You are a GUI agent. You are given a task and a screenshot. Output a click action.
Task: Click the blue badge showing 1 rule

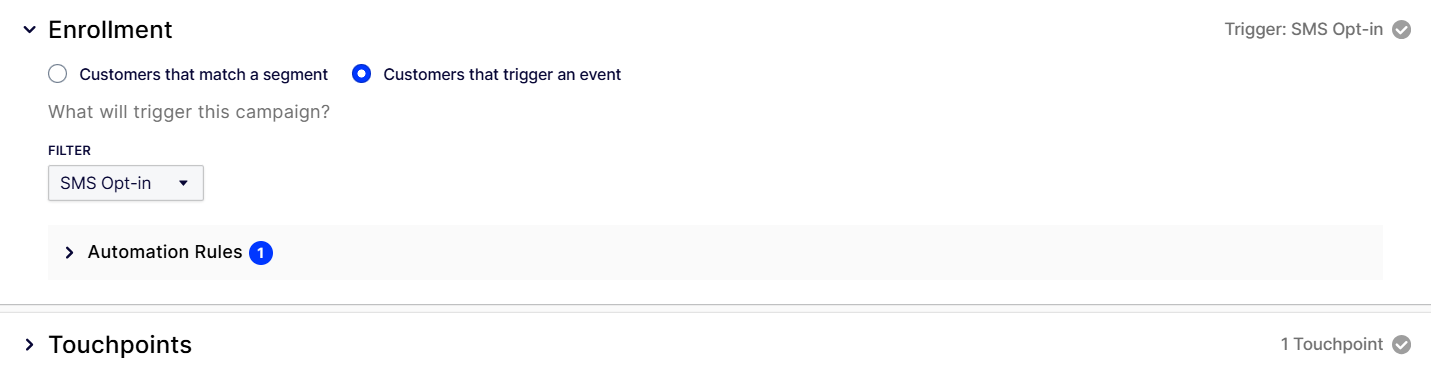(x=261, y=253)
